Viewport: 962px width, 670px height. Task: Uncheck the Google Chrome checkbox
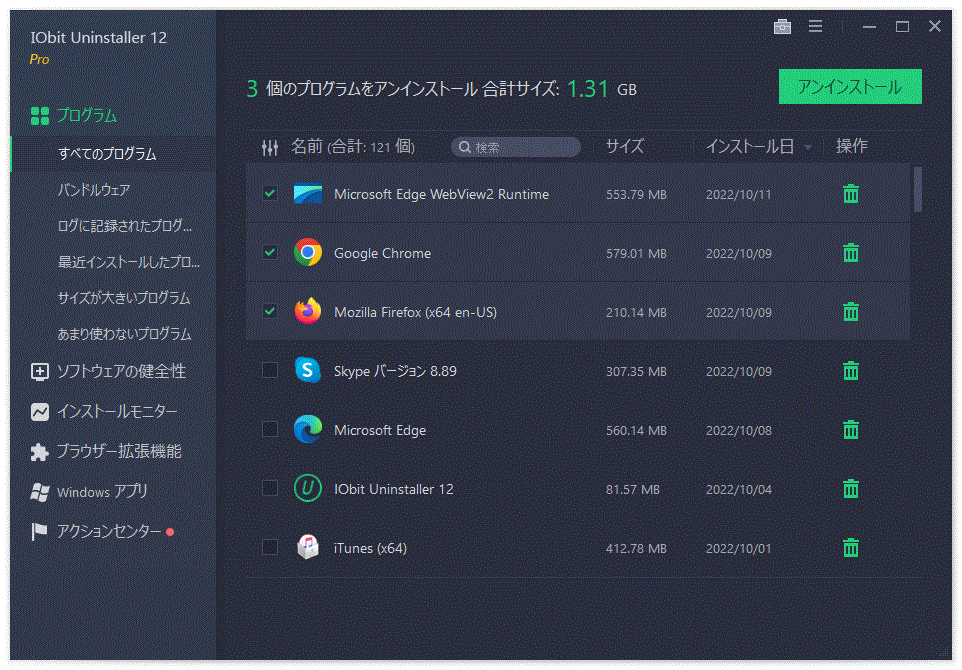(269, 252)
